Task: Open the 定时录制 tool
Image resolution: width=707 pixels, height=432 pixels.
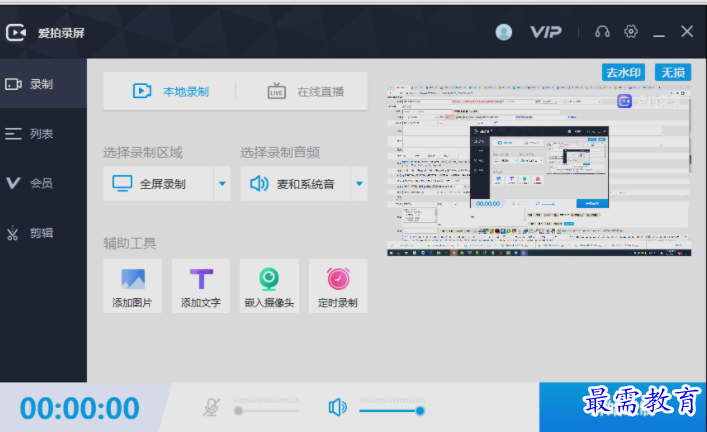Action: (x=338, y=286)
